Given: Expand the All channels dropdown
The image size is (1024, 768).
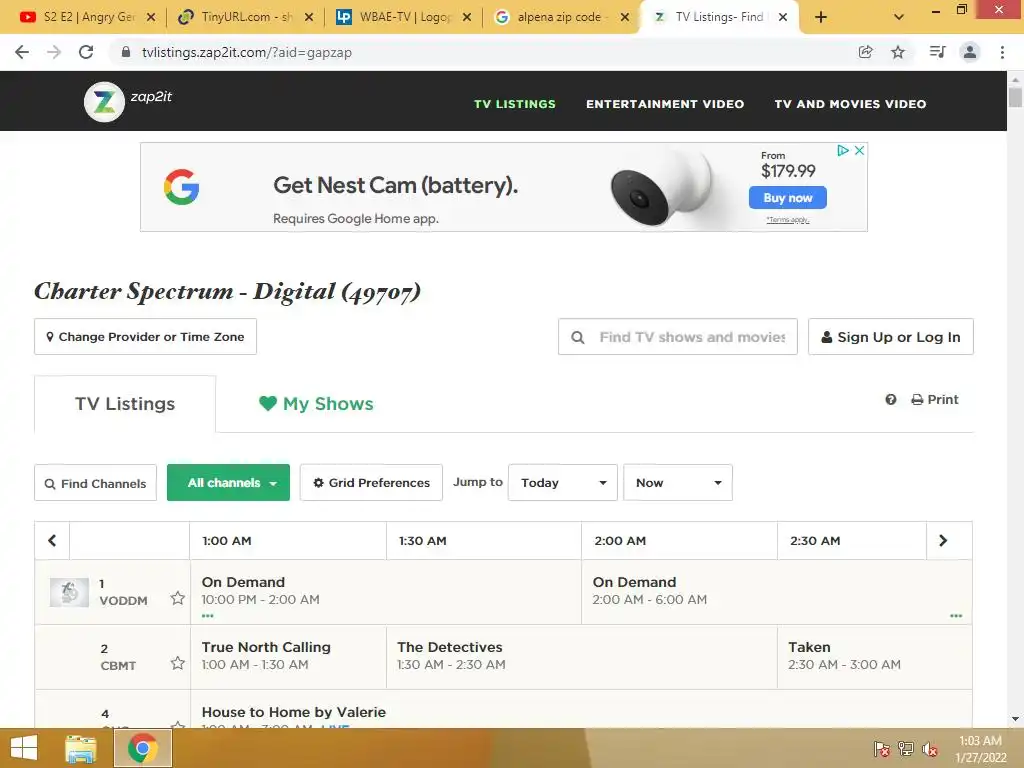Looking at the screenshot, I should 229,483.
